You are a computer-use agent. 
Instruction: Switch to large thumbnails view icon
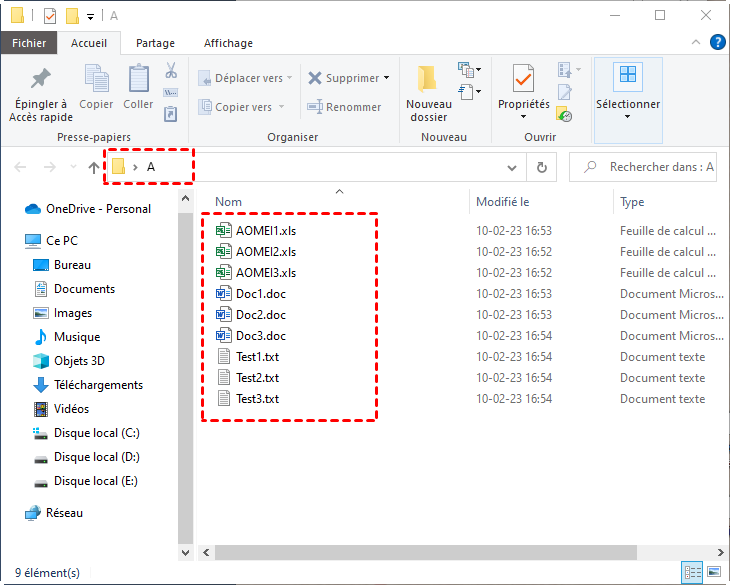point(714,572)
